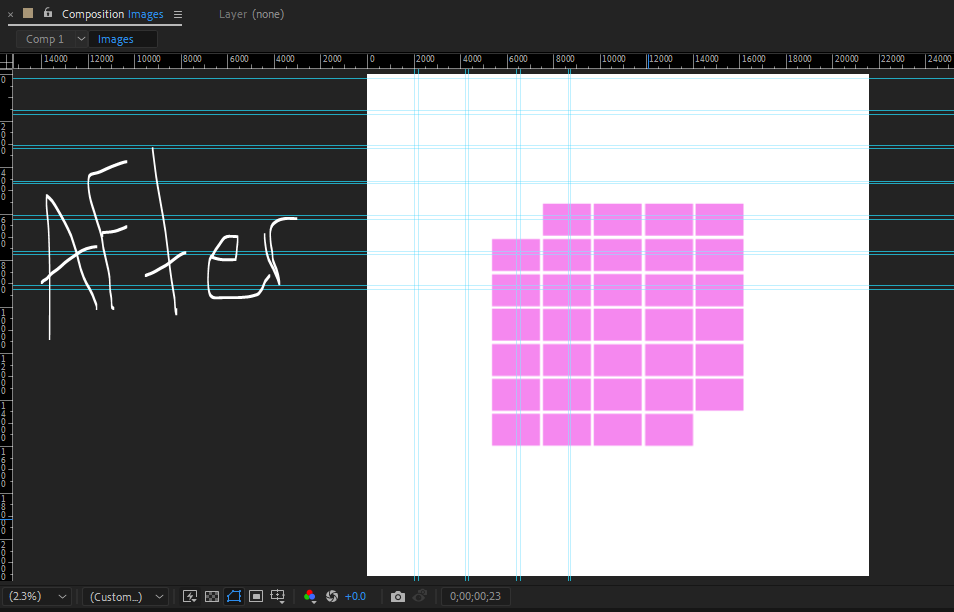Open the Composition panel menu
The image size is (954, 612).
tap(177, 14)
